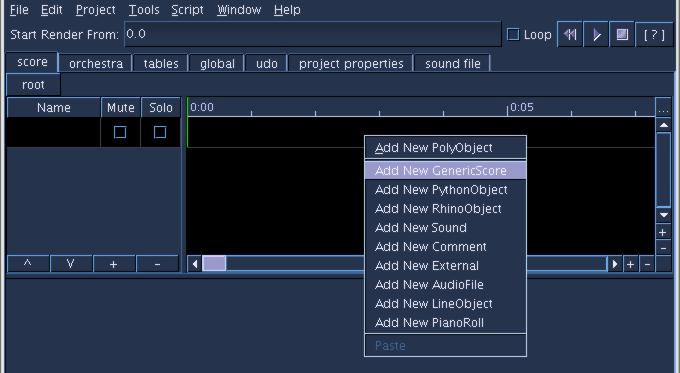Zoom out vertically with the - button
Screen dimensions: 680x373
[x=663, y=249]
